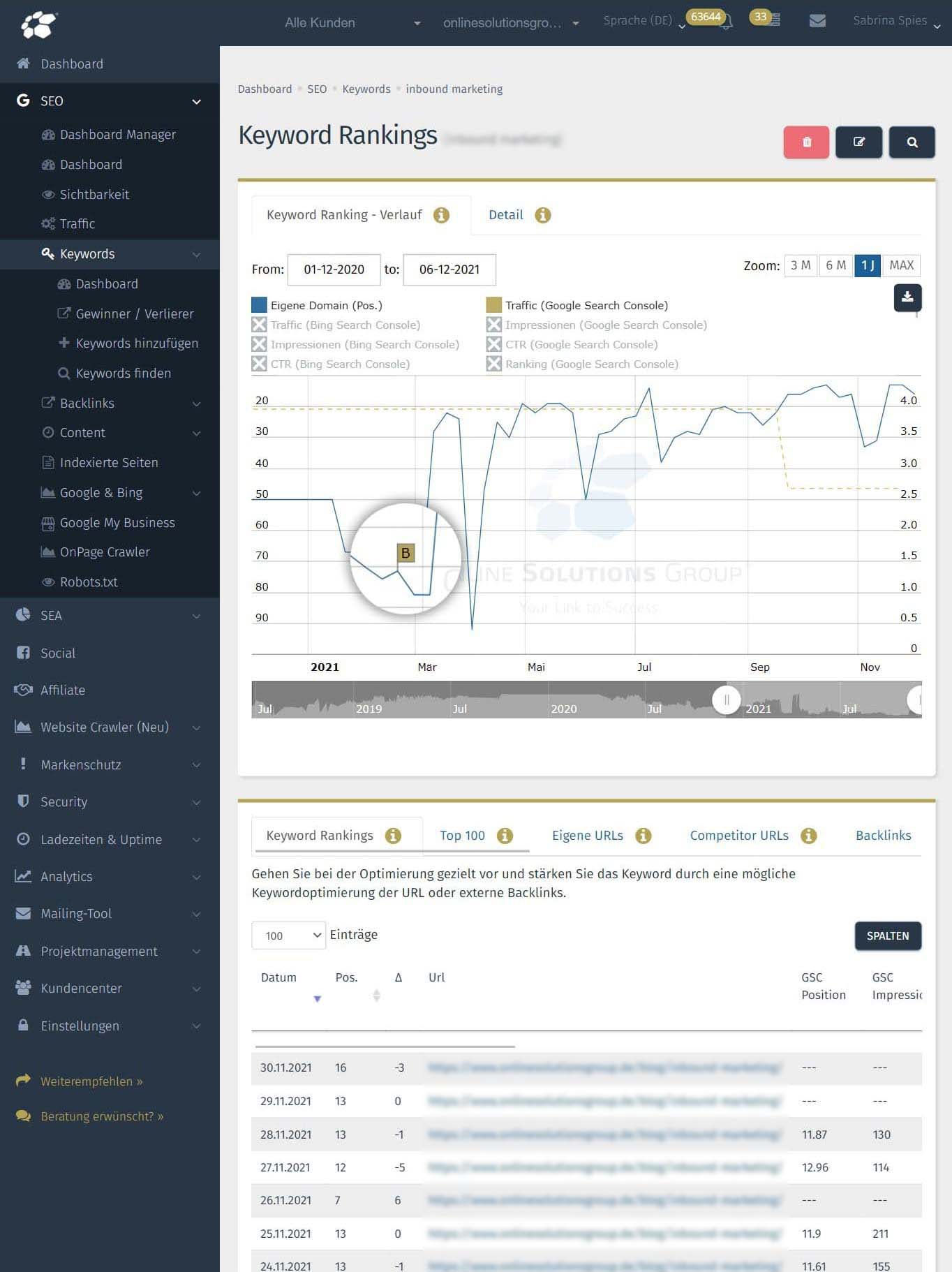Toggle Eigene Domain (Pos.) series

[317, 305]
